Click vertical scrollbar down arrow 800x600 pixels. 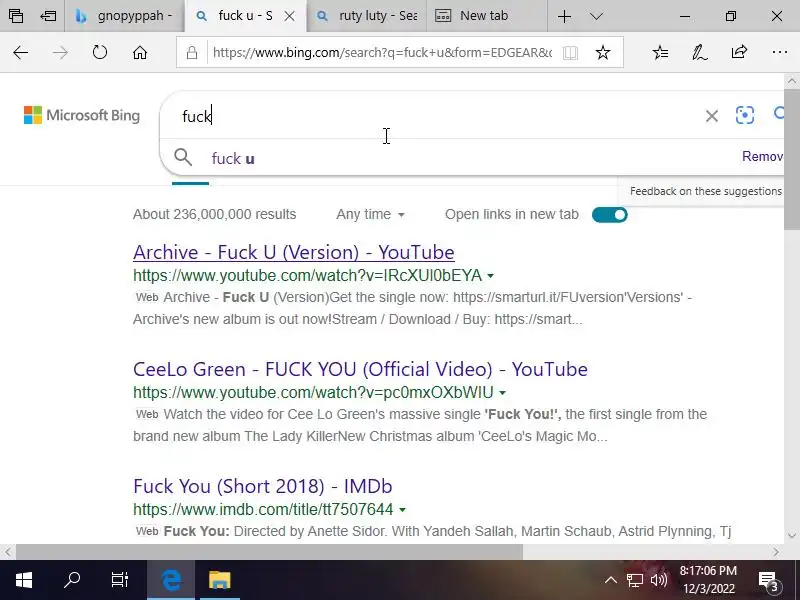792,535
